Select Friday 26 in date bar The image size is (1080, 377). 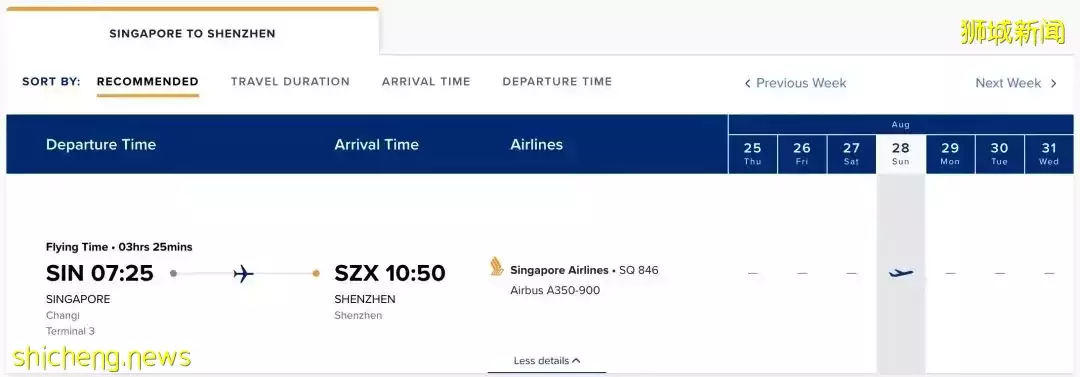802,154
